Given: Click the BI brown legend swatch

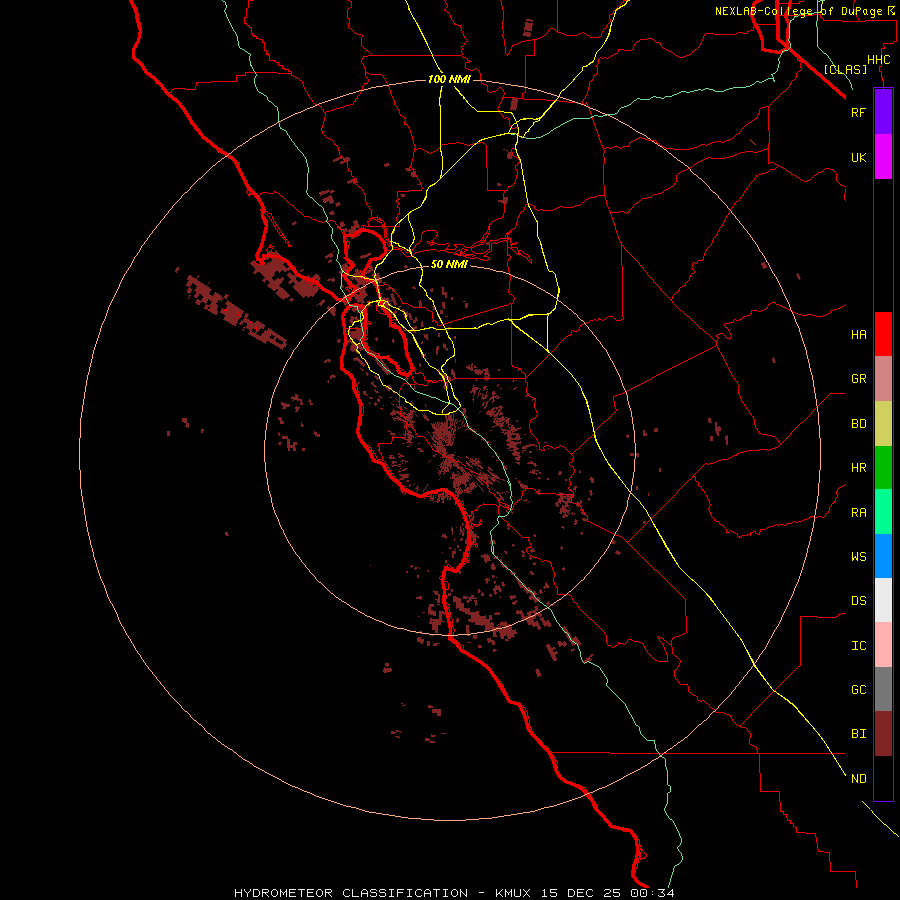Looking at the screenshot, I should [x=883, y=734].
